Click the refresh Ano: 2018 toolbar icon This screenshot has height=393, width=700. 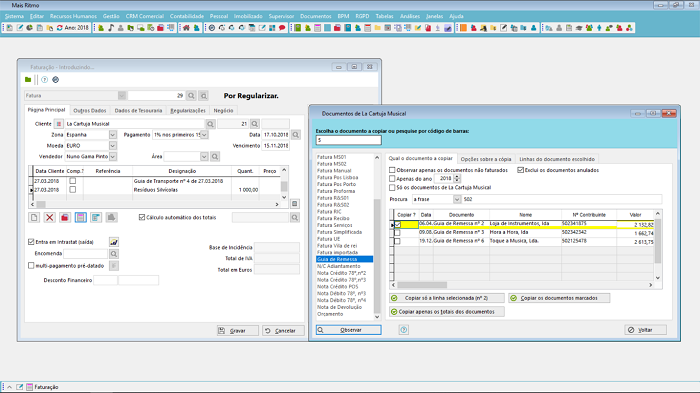click(59, 28)
